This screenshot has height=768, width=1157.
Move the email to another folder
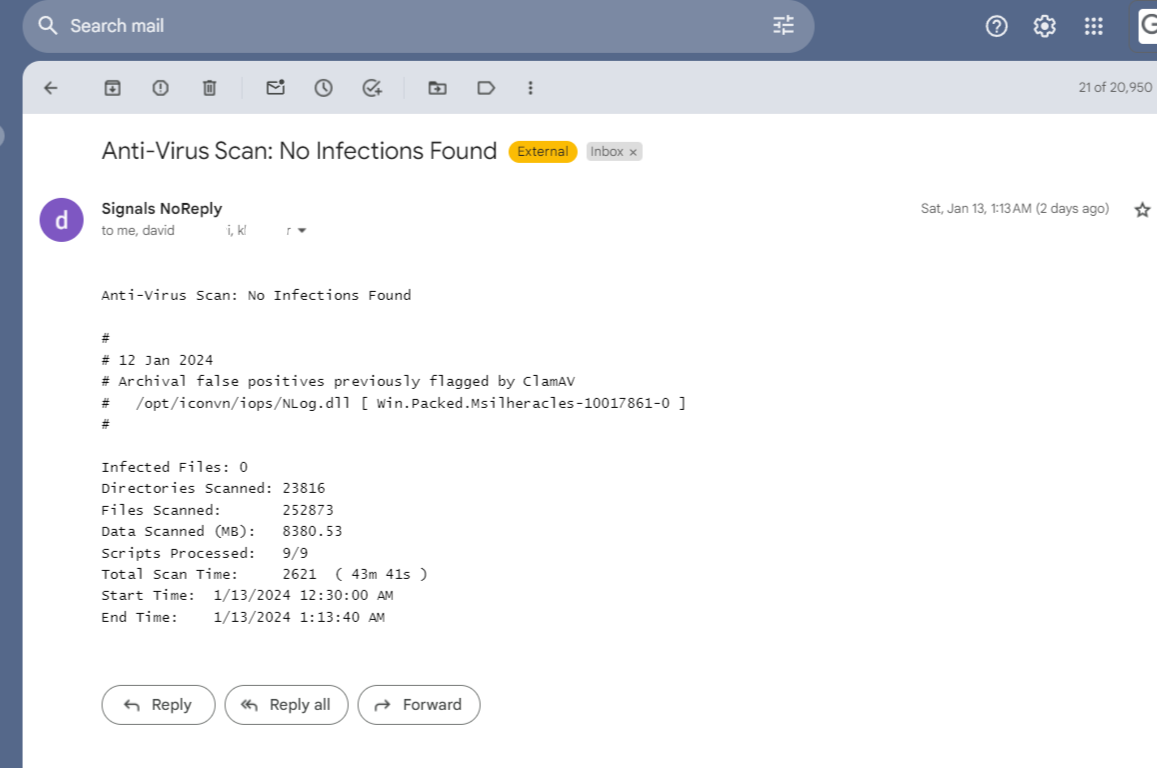[437, 88]
